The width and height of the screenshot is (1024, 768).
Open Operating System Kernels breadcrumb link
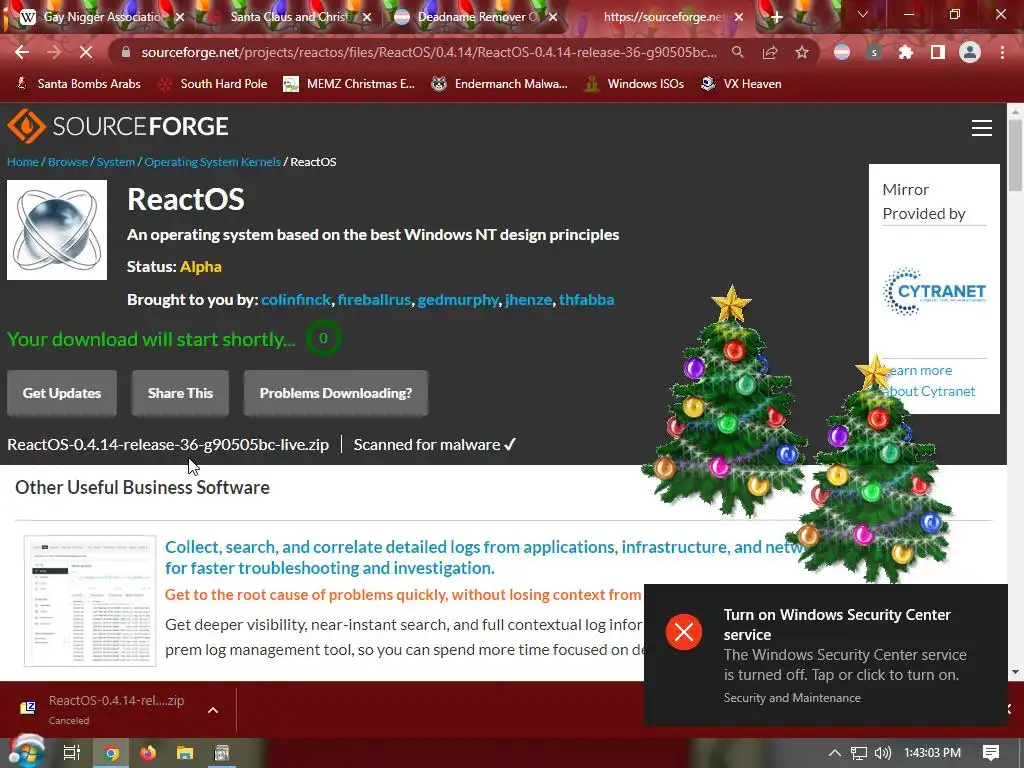point(212,162)
